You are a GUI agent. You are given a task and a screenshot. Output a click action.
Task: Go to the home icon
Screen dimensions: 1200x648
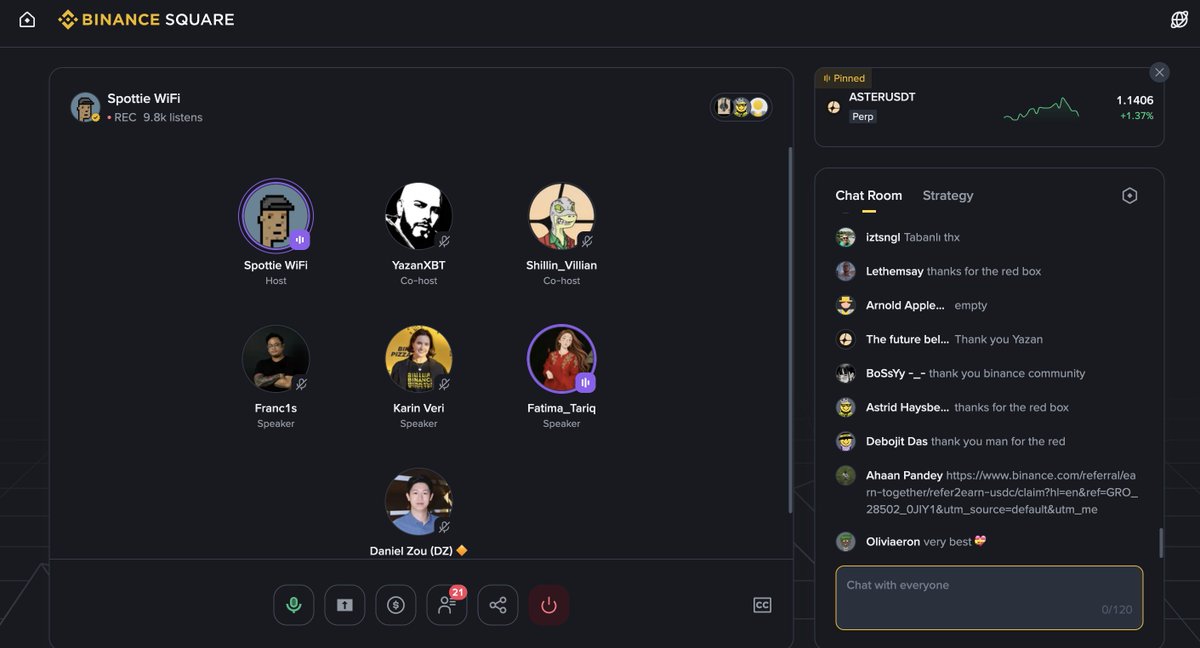(x=27, y=19)
